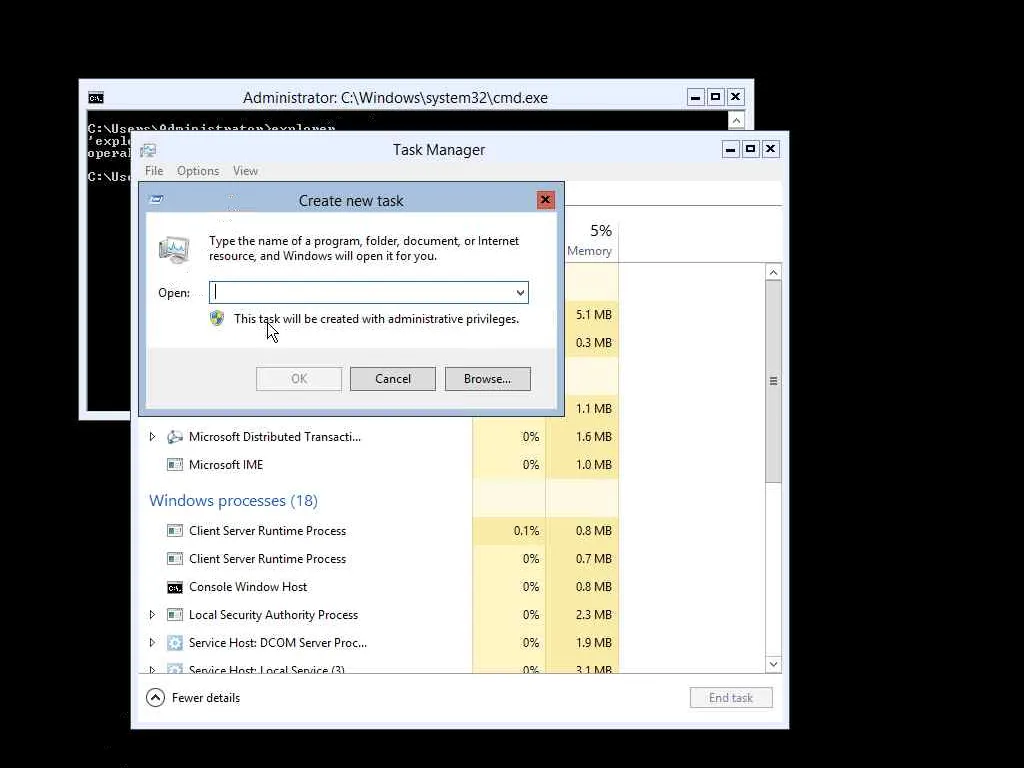The width and height of the screenshot is (1024, 768).
Task: Click the Task Manager vertical scrollbar thumb
Action: click(x=773, y=382)
